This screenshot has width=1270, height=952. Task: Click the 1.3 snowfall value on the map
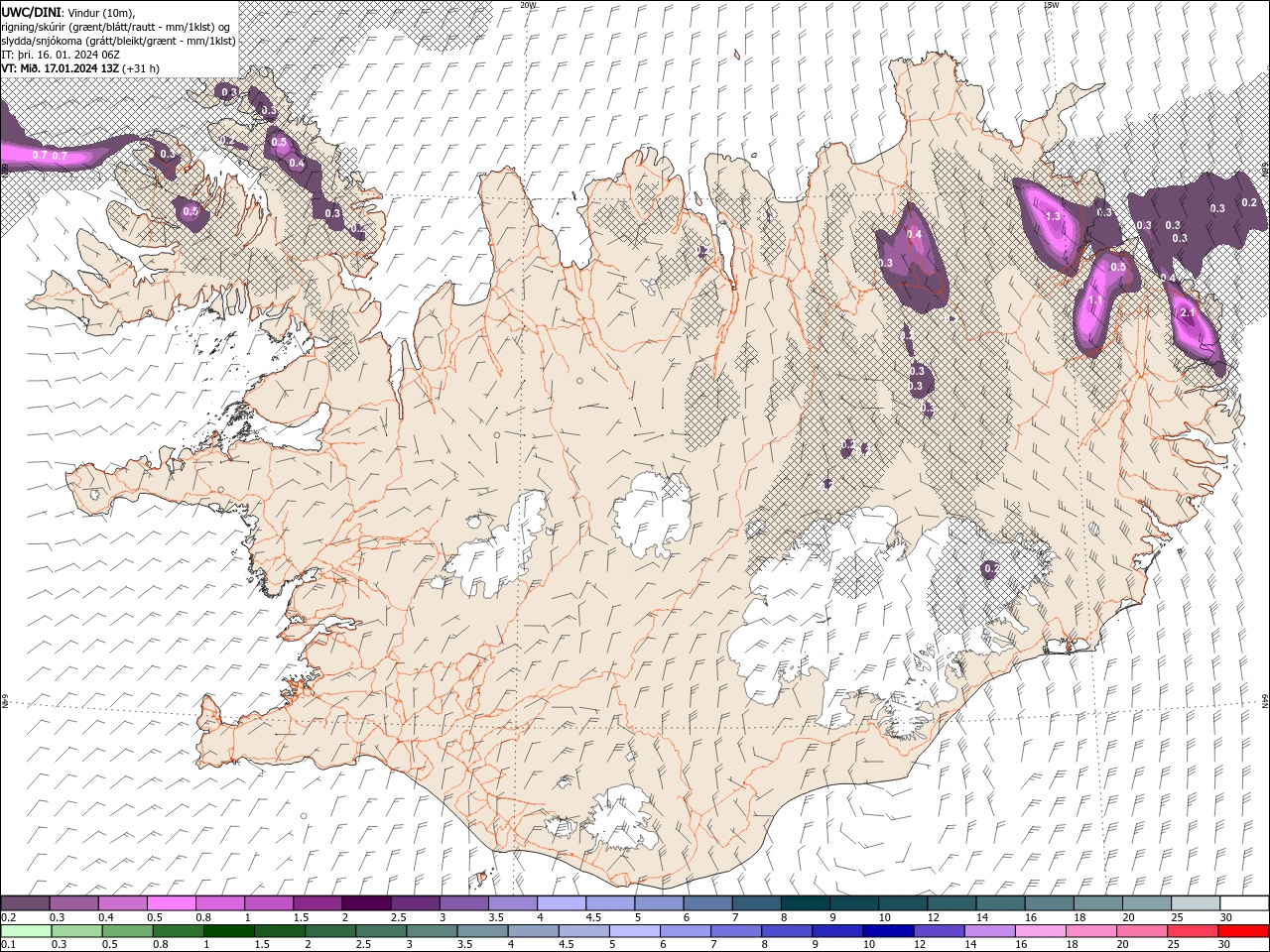(x=1053, y=216)
